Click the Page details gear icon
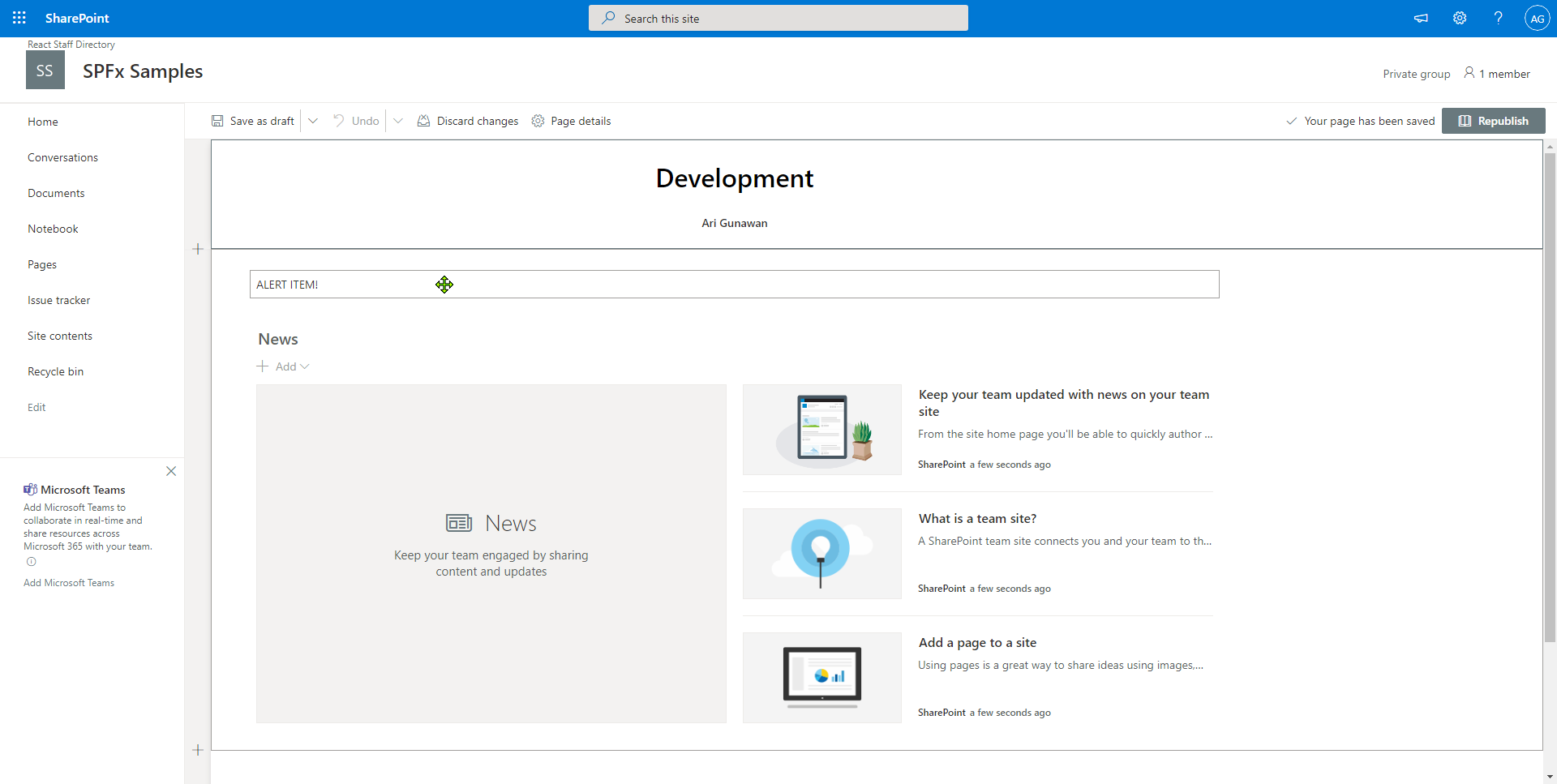Screen dimensions: 1557x784 538,121
